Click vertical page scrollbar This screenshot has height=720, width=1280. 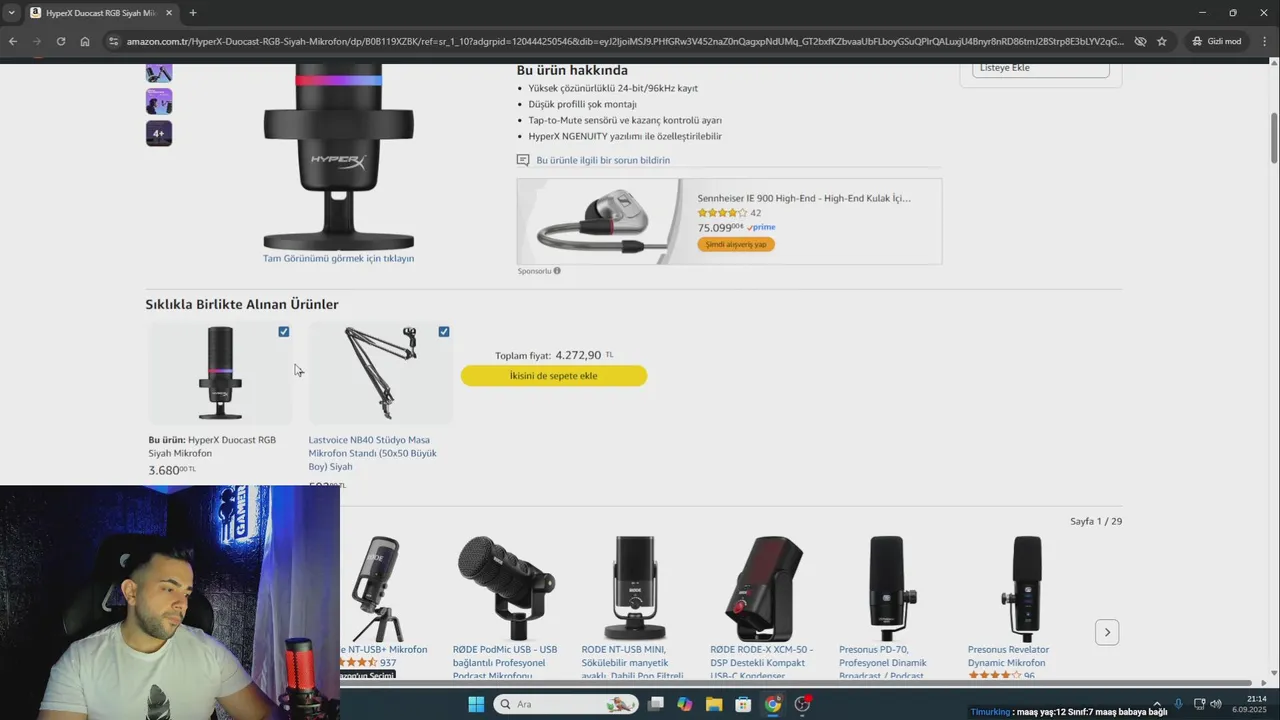[x=1274, y=139]
